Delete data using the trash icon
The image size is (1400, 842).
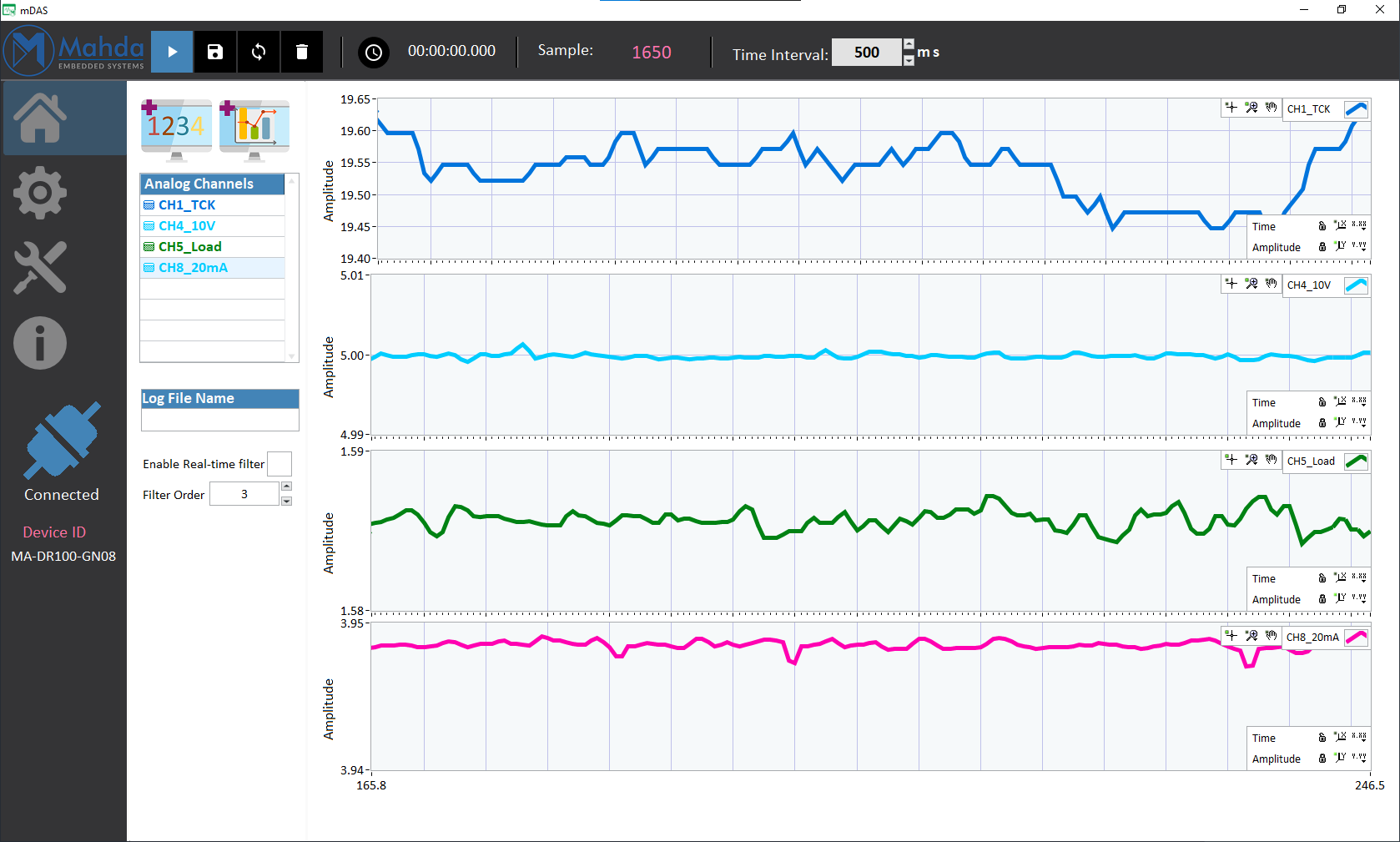(x=302, y=52)
